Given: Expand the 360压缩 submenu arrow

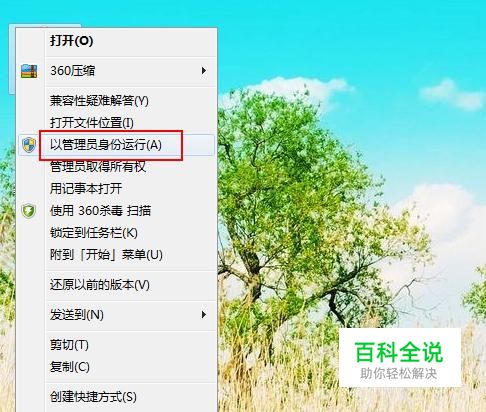Looking at the screenshot, I should [x=203, y=71].
